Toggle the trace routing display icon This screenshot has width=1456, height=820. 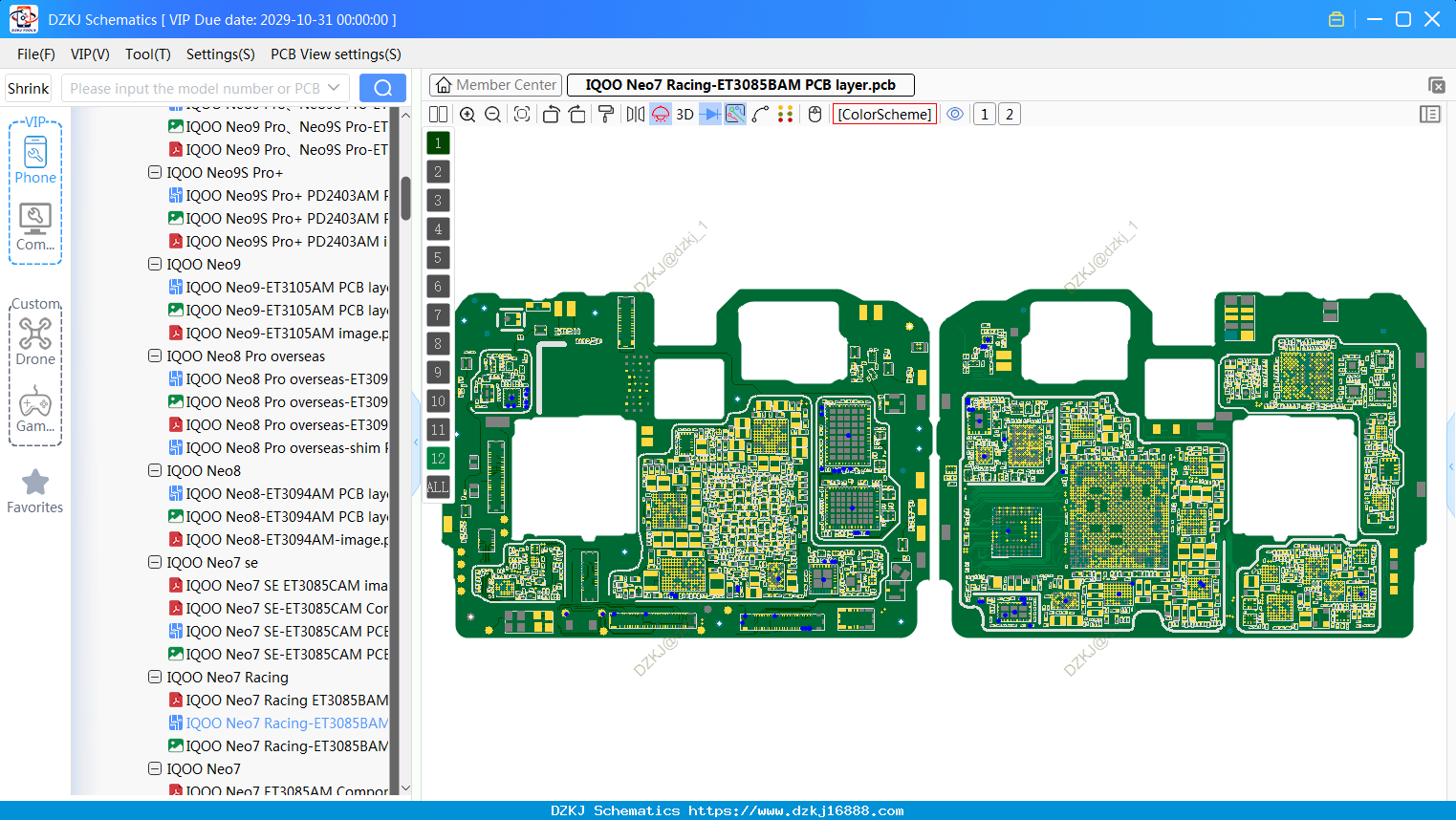tap(735, 115)
